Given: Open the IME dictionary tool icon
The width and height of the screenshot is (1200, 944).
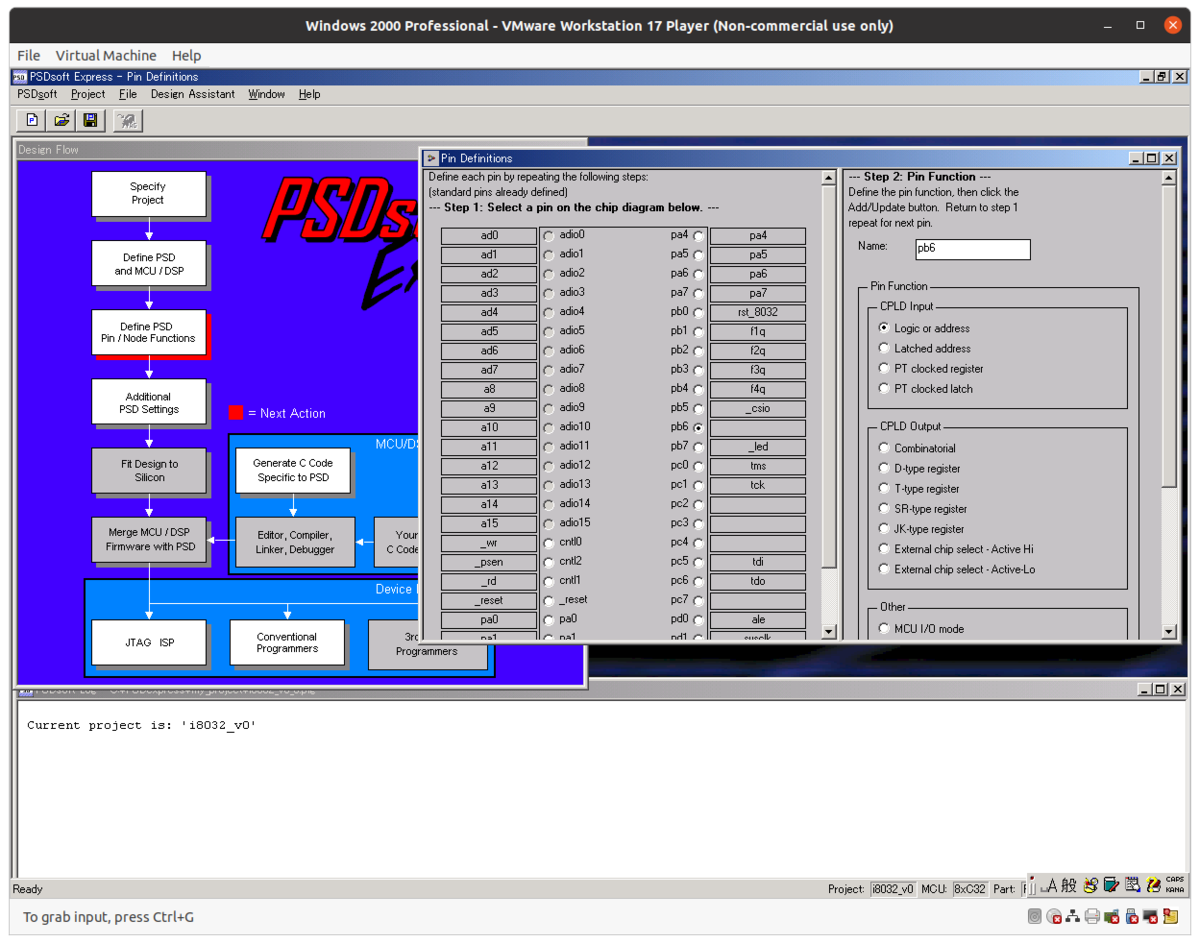Looking at the screenshot, I should (1111, 885).
